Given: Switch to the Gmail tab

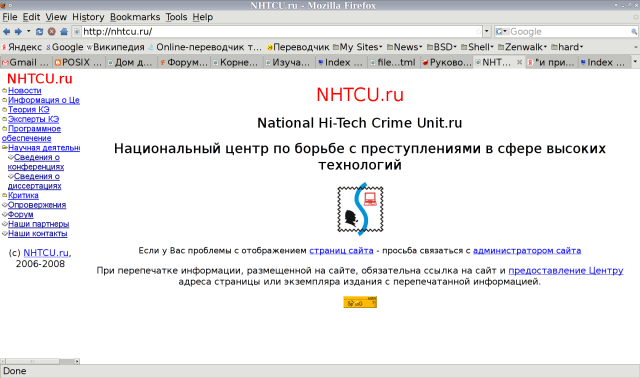Looking at the screenshot, I should pyautogui.click(x=25, y=62).
